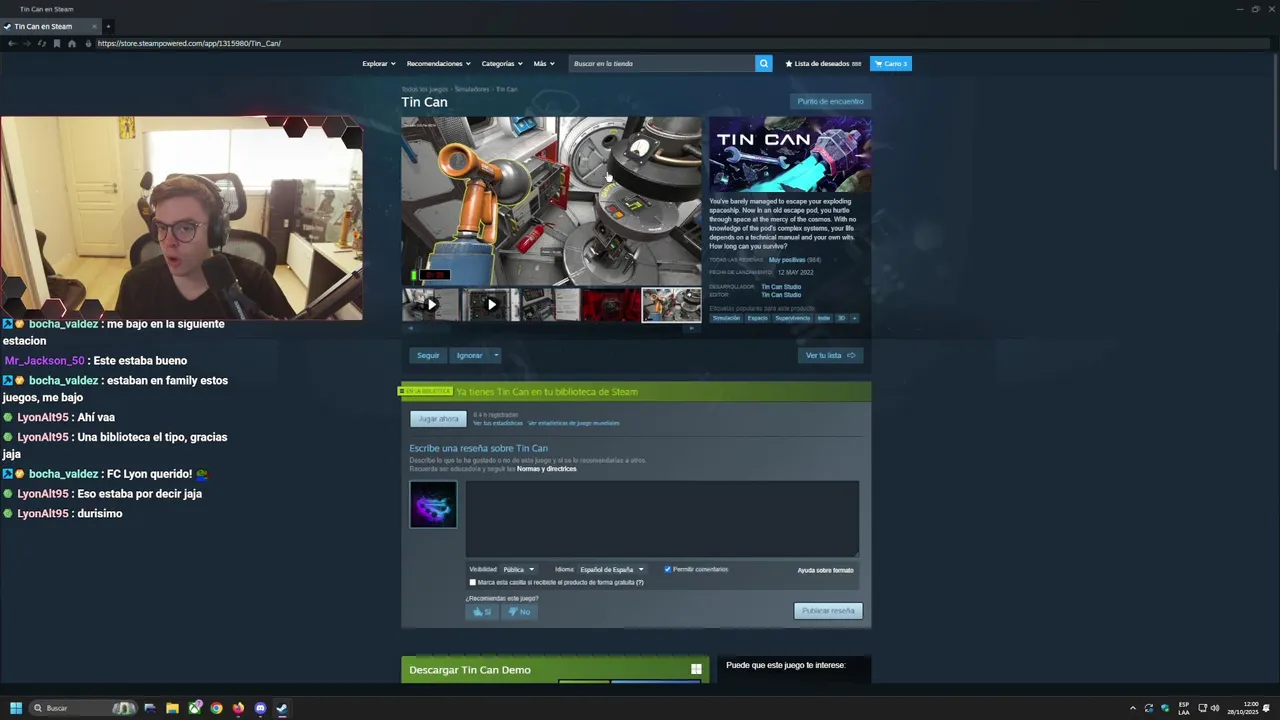Viewport: 1280px width, 720px height.
Task: Select the red screenshot thumbnail
Action: coord(611,305)
